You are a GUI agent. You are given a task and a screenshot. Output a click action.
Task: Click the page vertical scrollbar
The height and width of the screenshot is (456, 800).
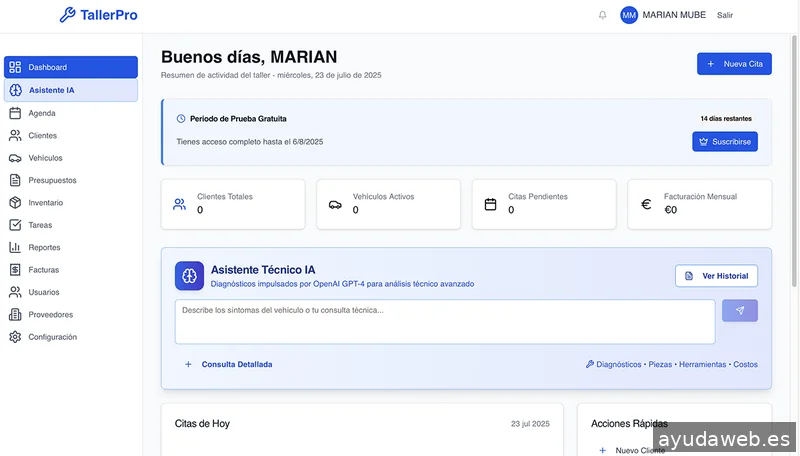pos(794,161)
